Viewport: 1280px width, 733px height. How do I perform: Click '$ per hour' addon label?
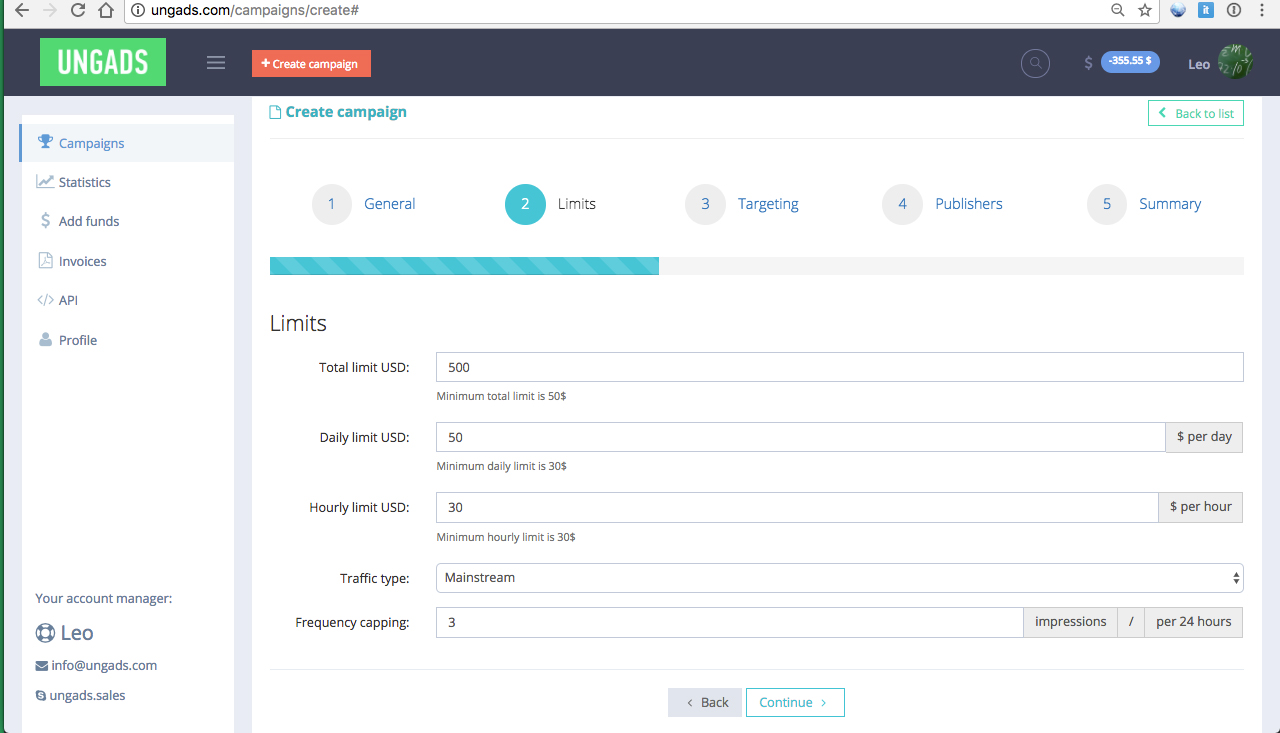coord(1201,507)
